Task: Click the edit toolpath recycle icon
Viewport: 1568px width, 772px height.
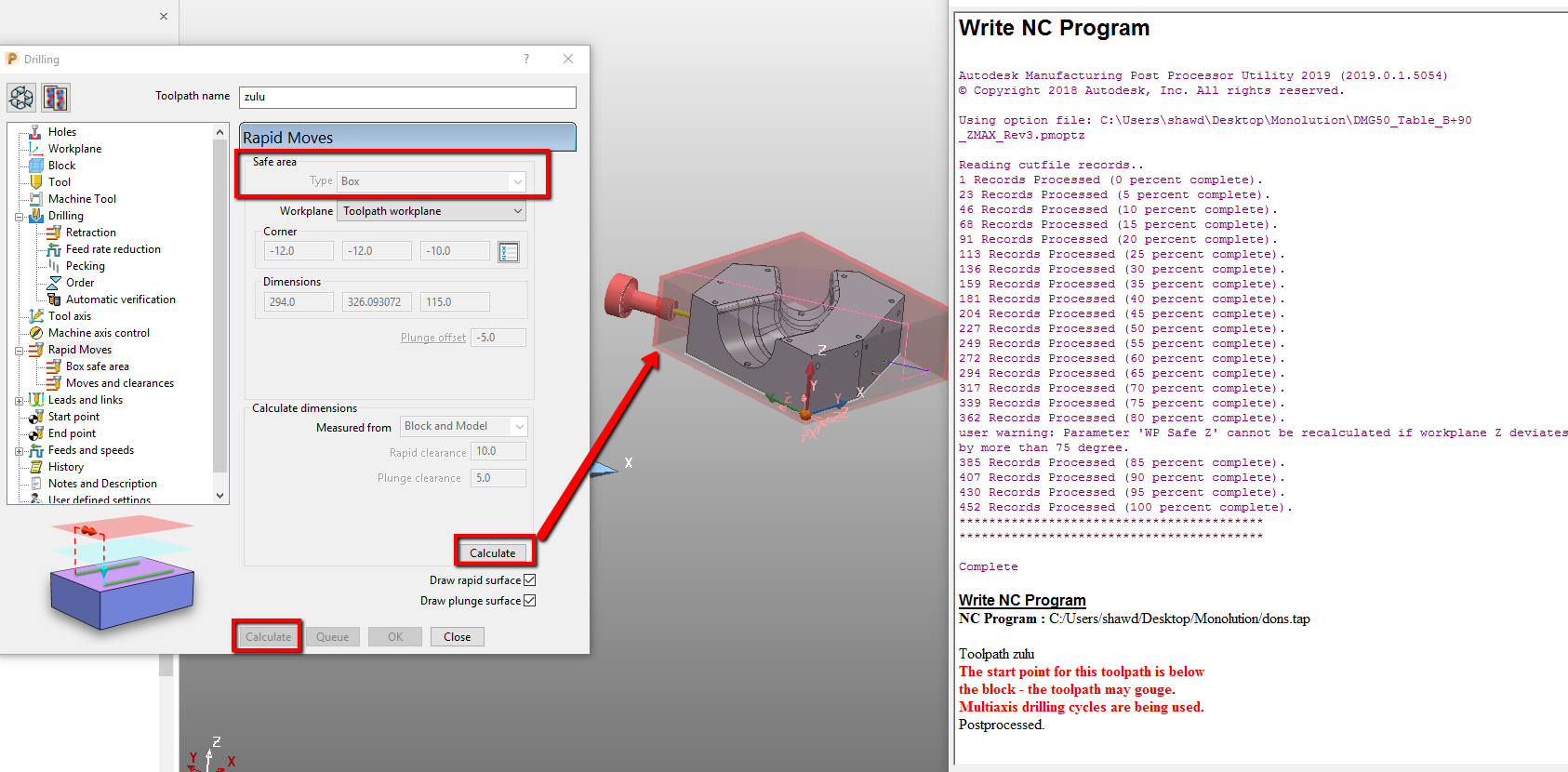Action: tap(21, 97)
